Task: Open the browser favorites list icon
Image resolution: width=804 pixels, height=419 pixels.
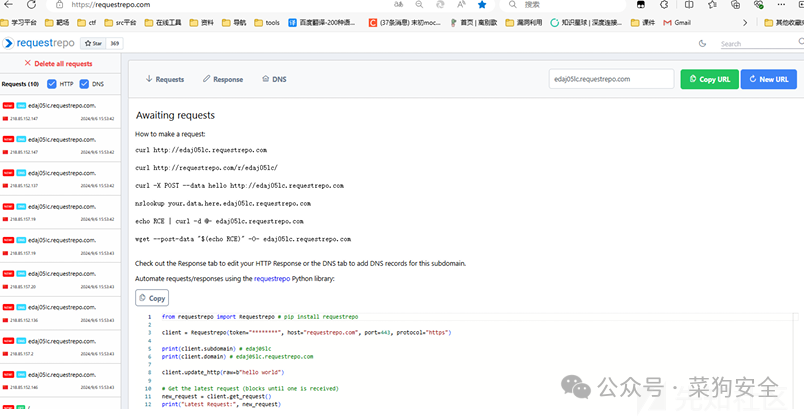Action: tap(712, 5)
